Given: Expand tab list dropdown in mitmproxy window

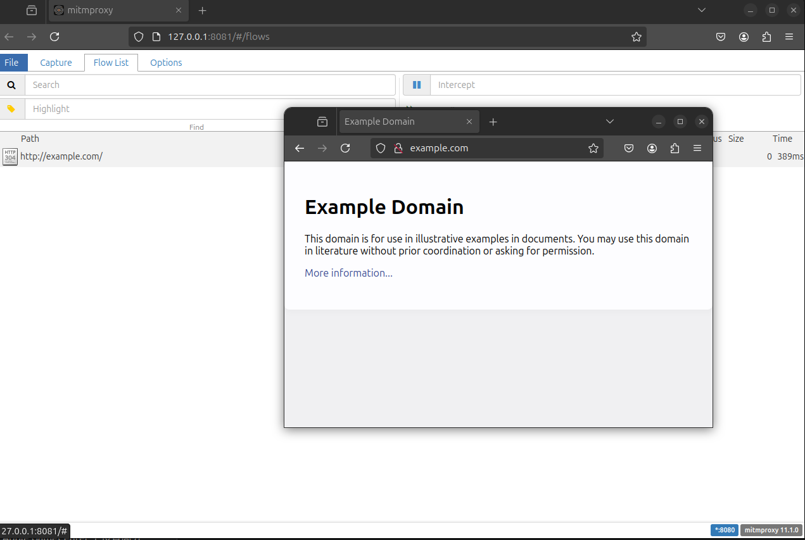Looking at the screenshot, I should point(701,10).
